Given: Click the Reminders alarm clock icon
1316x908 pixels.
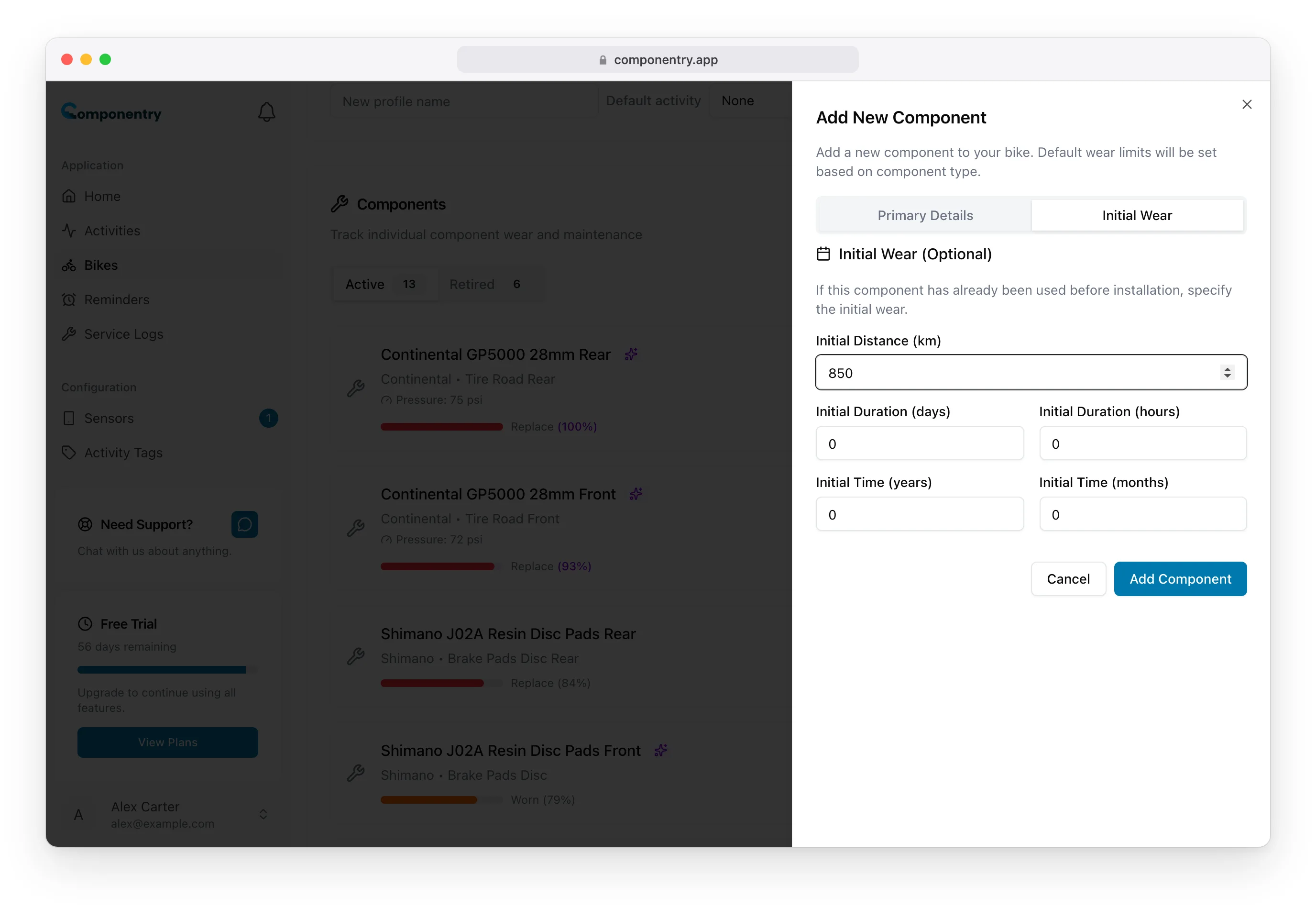Looking at the screenshot, I should coord(69,300).
